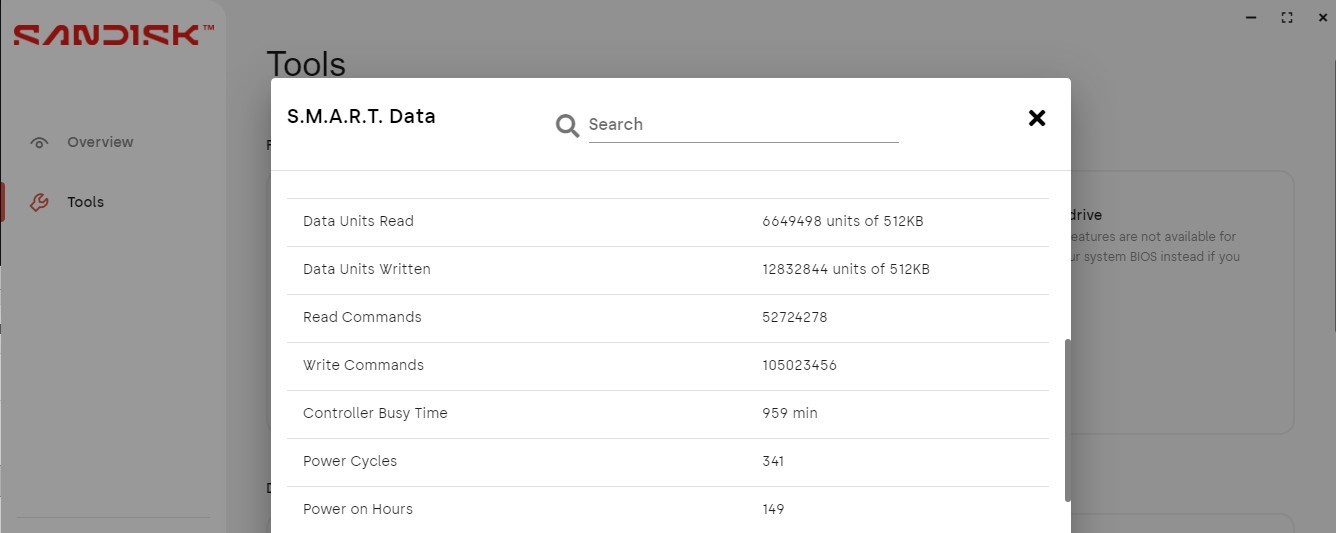Select the Controller Busy Time row
1336x533 pixels.
pyautogui.click(x=668, y=414)
